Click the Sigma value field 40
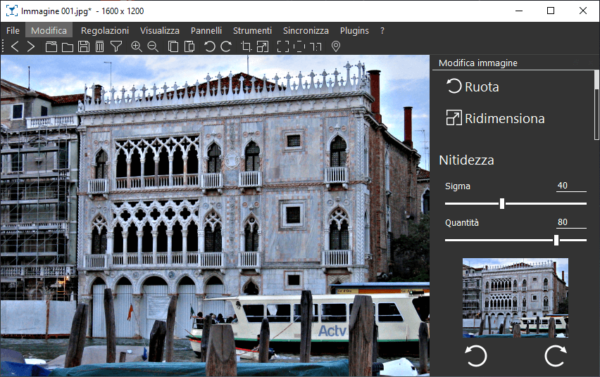600x377 pixels. click(x=571, y=186)
